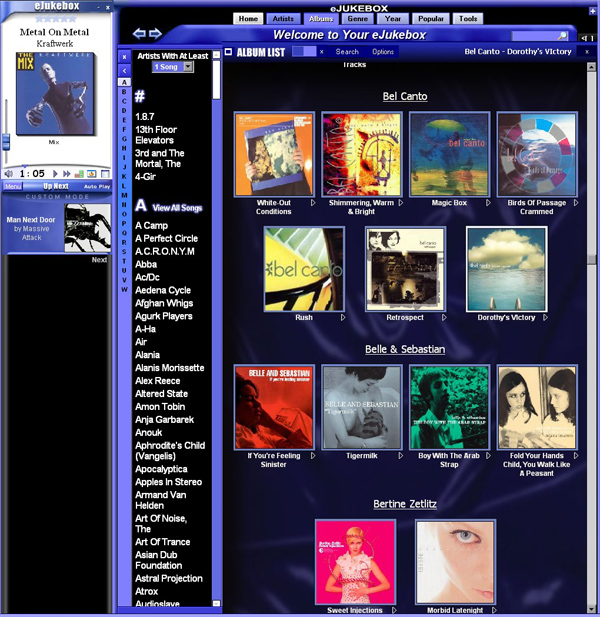Open the Album List Options menu
Viewport: 600px width, 617px height.
383,52
